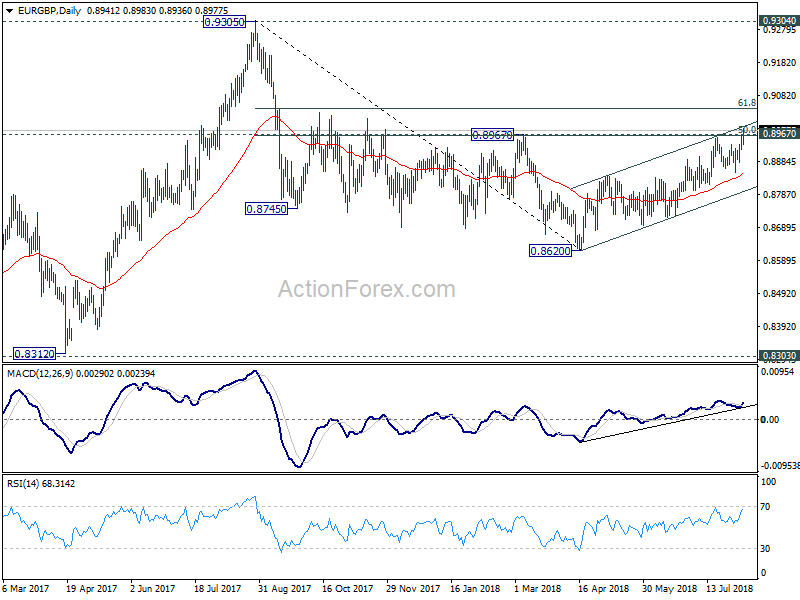The height and width of the screenshot is (600, 800).
Task: Click the 16 Jan 2018 date label
Action: pos(475,588)
